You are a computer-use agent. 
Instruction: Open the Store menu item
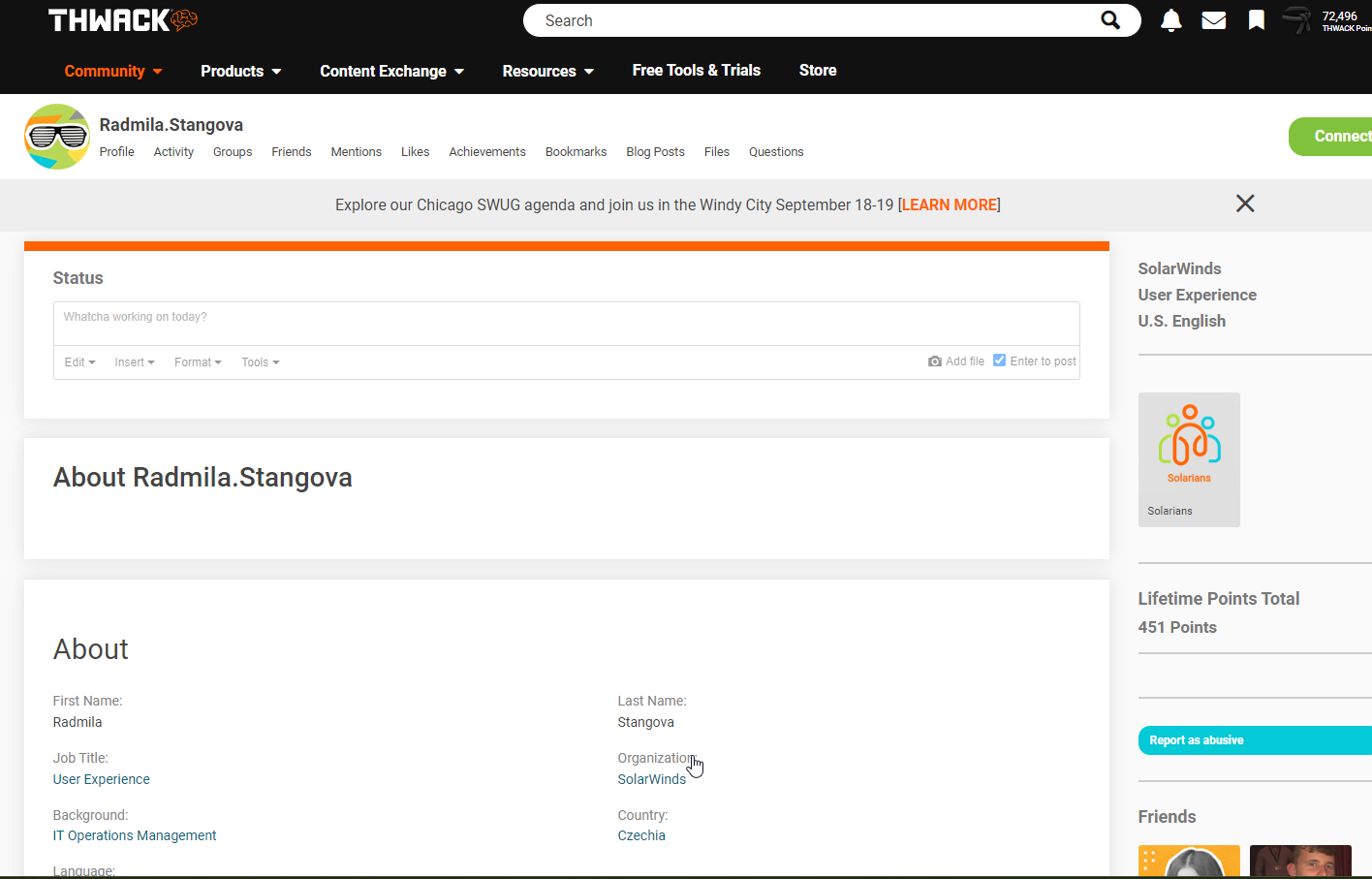click(x=818, y=70)
